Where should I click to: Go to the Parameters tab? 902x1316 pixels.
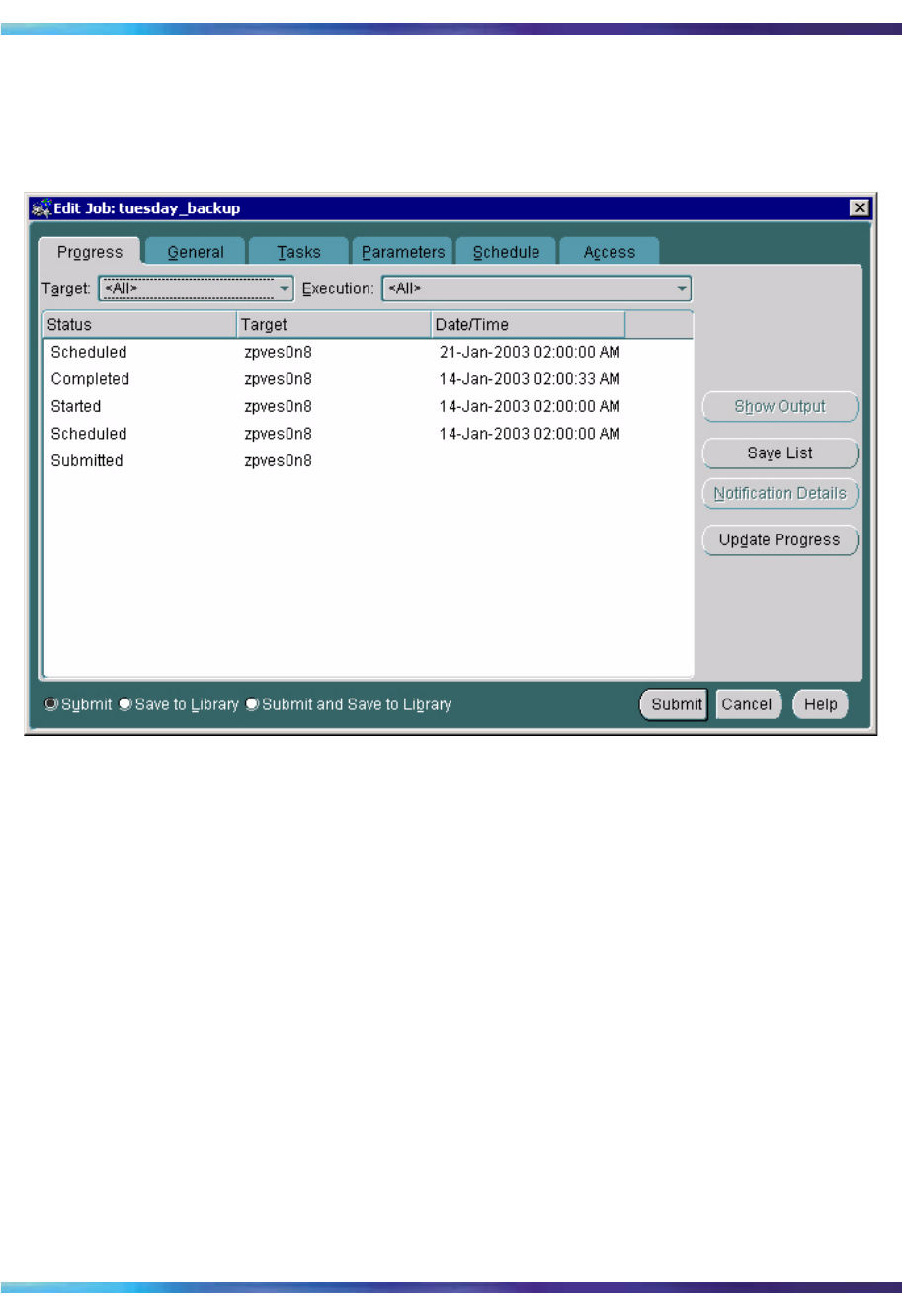point(403,252)
